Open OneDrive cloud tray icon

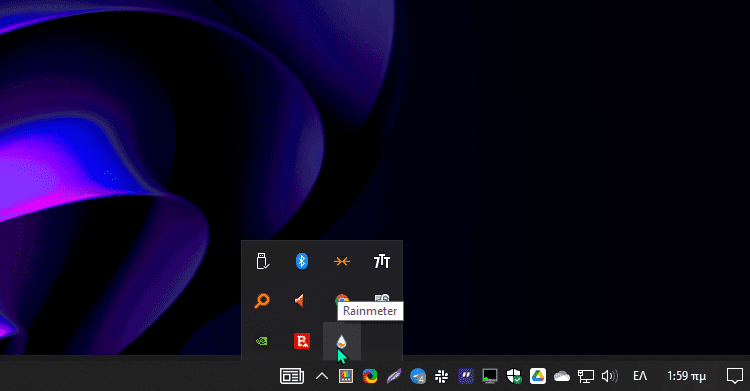[x=562, y=377]
